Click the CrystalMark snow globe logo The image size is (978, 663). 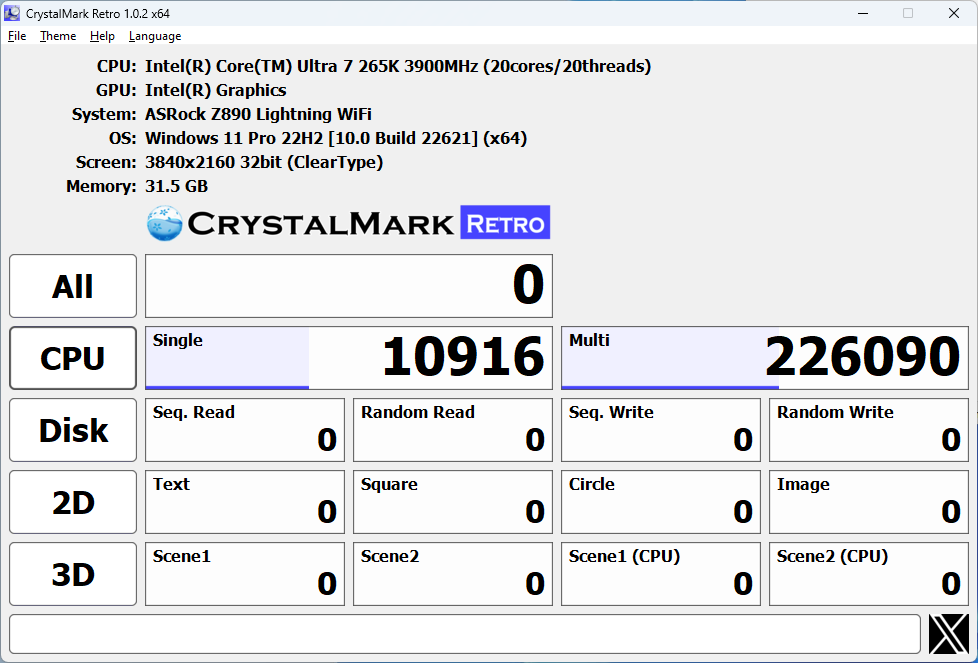click(165, 223)
